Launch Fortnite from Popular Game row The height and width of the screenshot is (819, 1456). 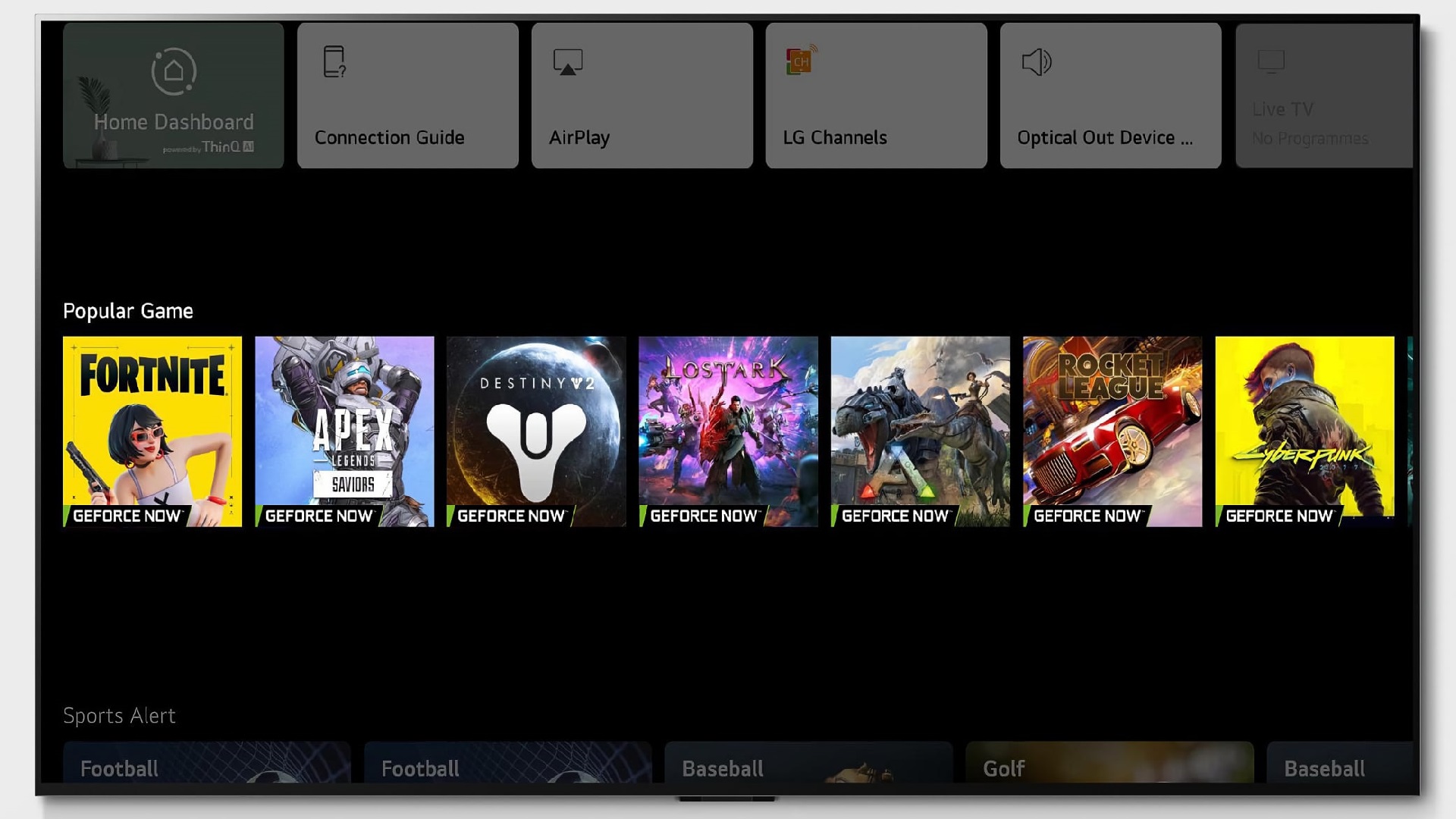[x=152, y=431]
